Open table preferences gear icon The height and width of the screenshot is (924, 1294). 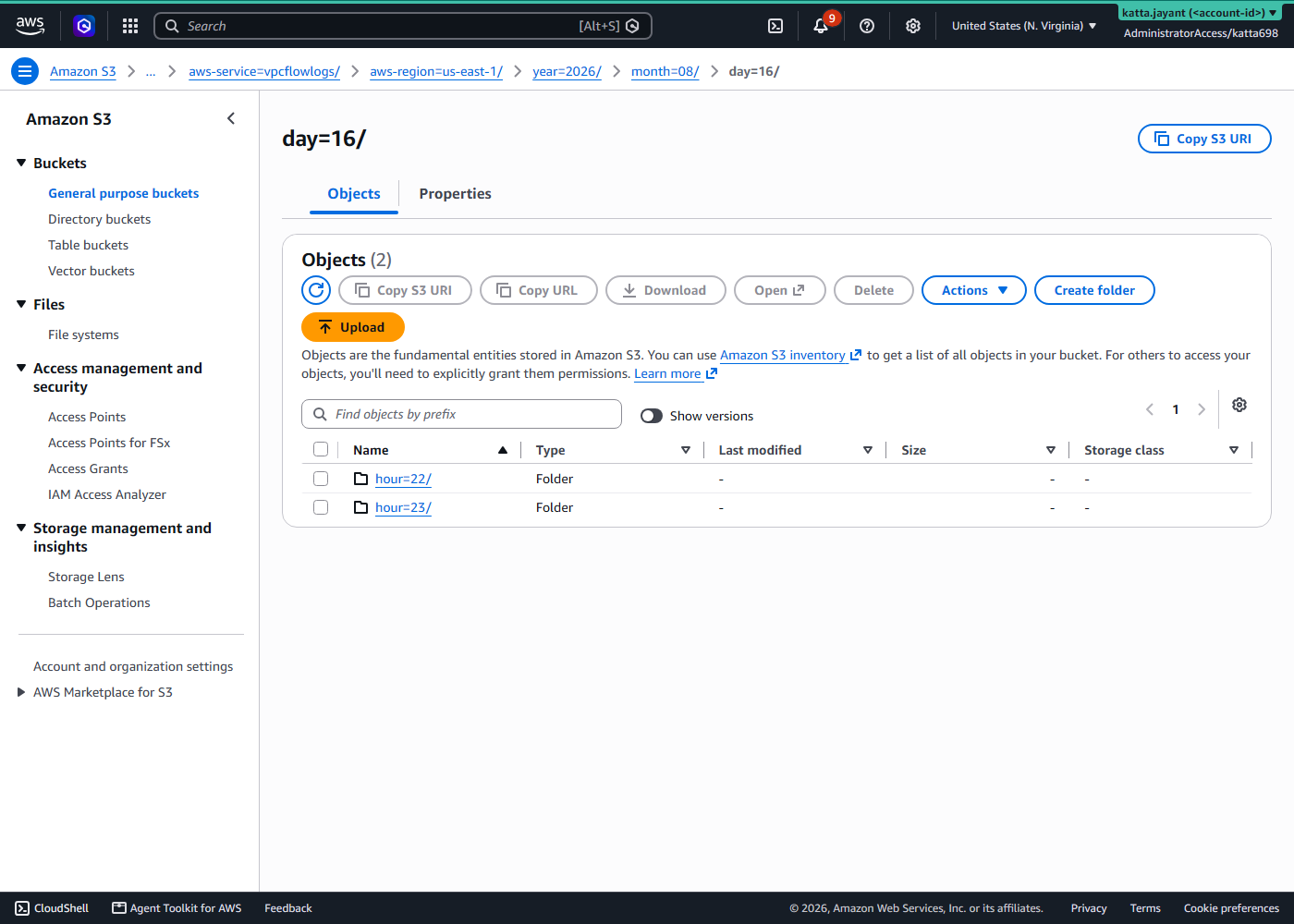[1239, 405]
